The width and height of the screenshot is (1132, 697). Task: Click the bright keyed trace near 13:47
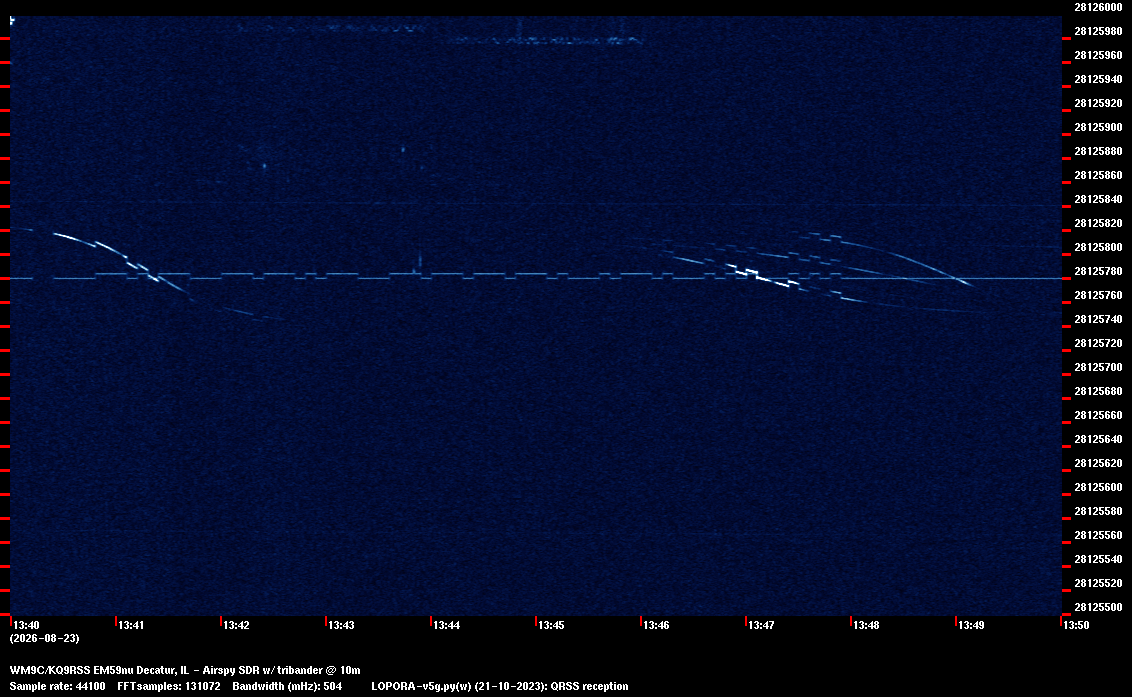point(762,276)
